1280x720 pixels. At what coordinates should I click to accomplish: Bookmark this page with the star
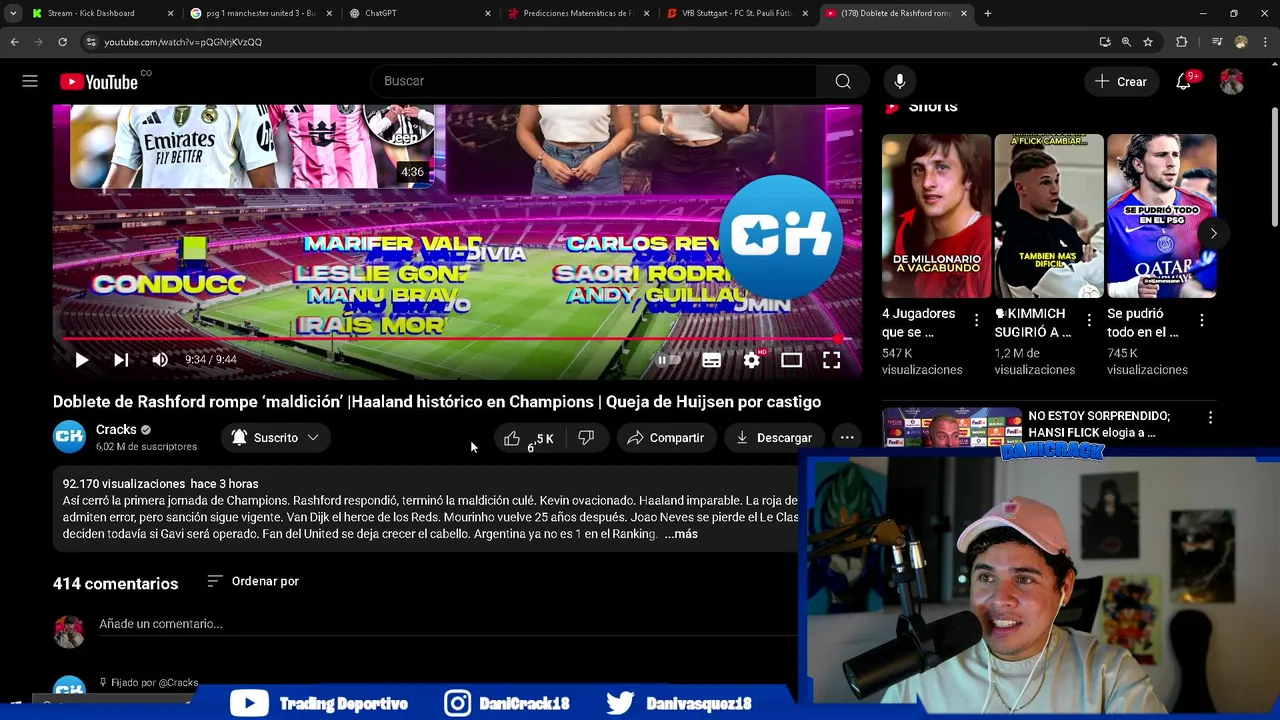pyautogui.click(x=1148, y=42)
